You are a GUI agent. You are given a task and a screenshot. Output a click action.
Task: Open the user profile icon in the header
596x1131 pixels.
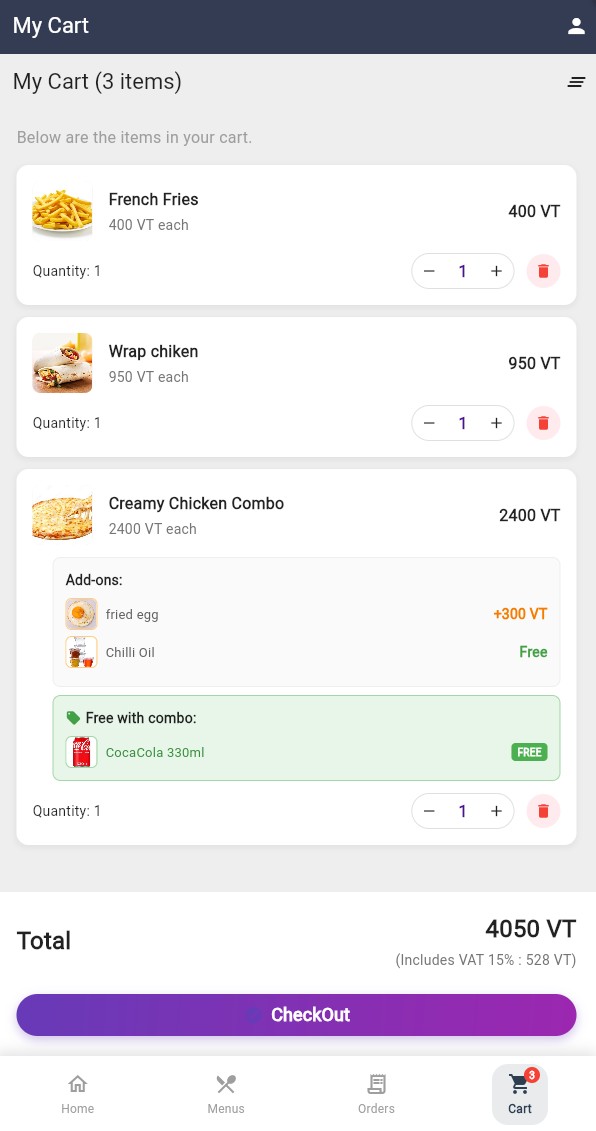point(577,26)
